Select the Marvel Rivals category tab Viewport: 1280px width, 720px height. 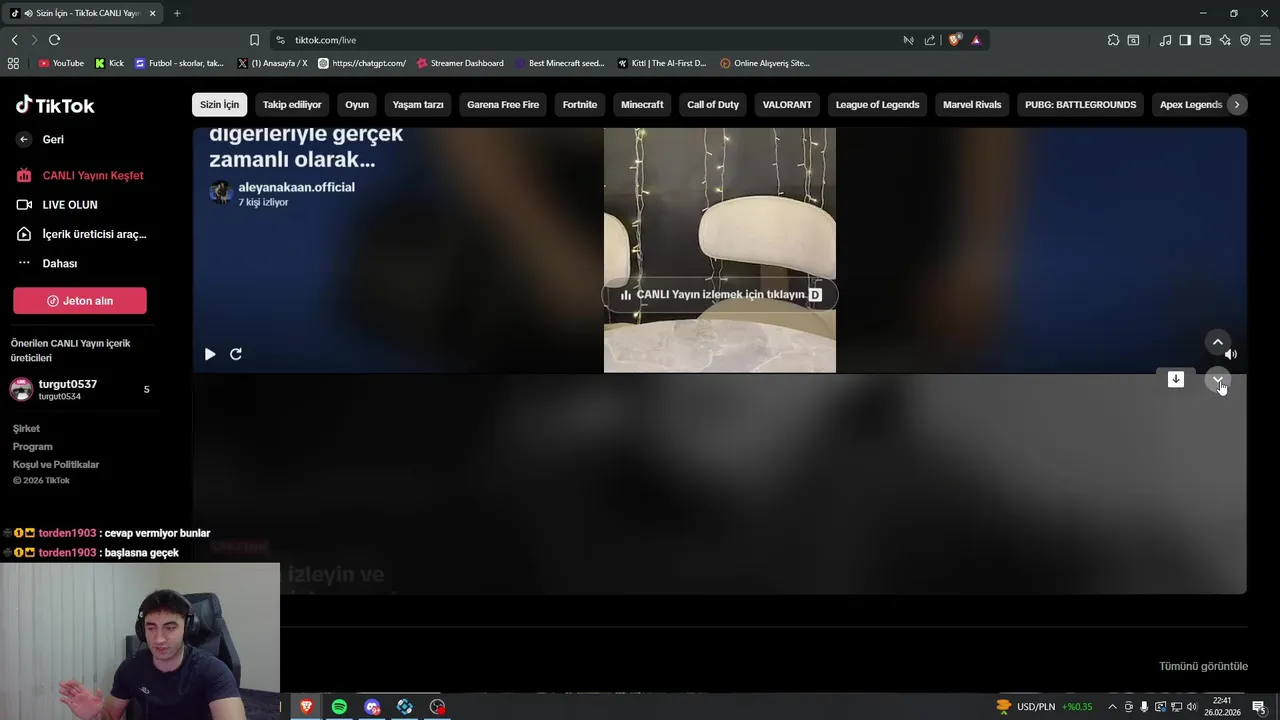tap(972, 105)
